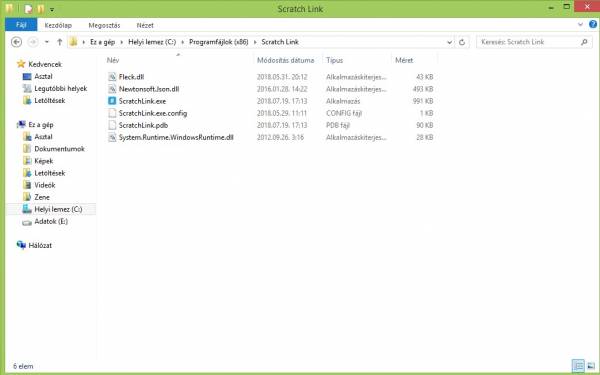Click the properties icon in title bar

28,8
